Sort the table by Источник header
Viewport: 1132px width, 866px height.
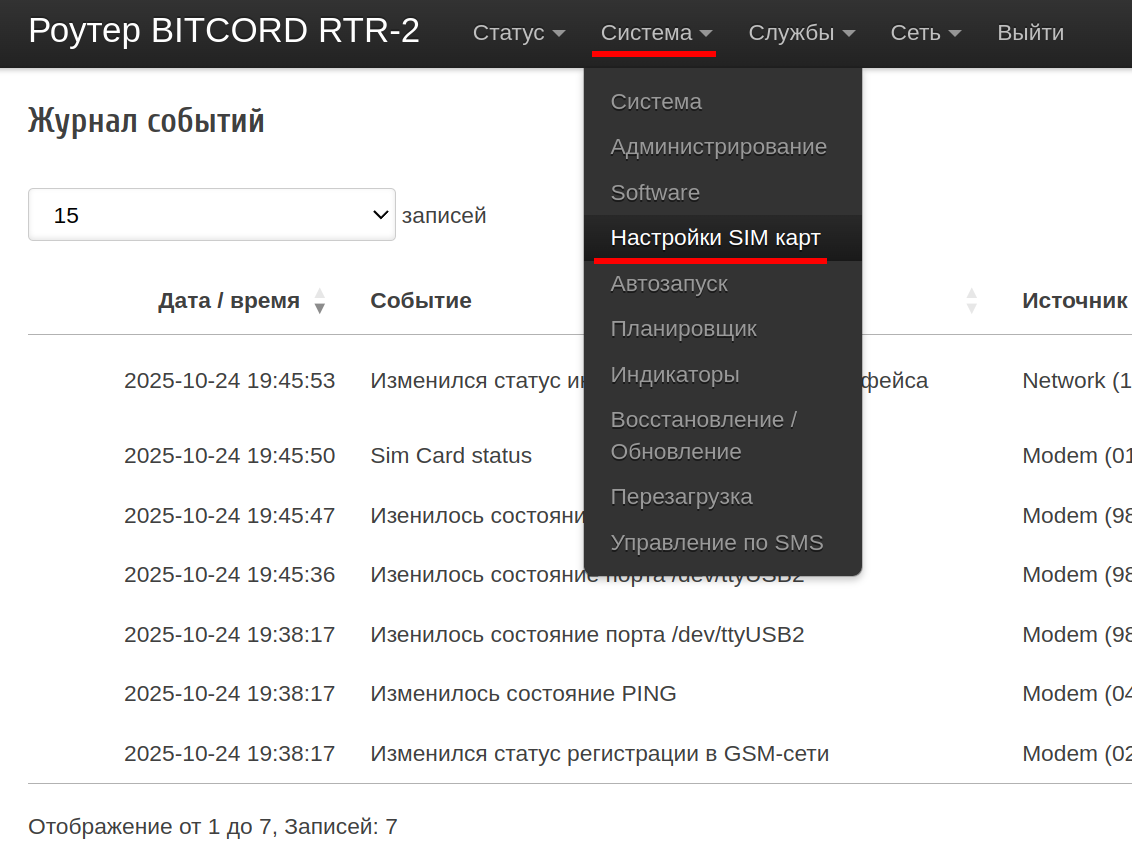1074,301
